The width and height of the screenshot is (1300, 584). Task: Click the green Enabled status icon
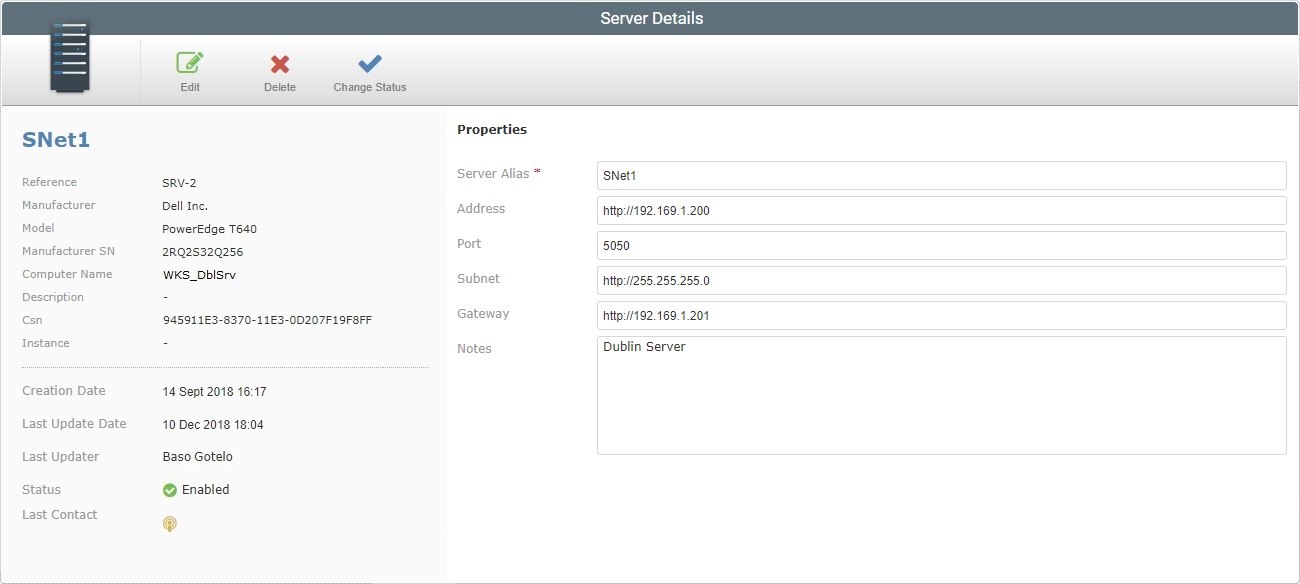pos(170,490)
